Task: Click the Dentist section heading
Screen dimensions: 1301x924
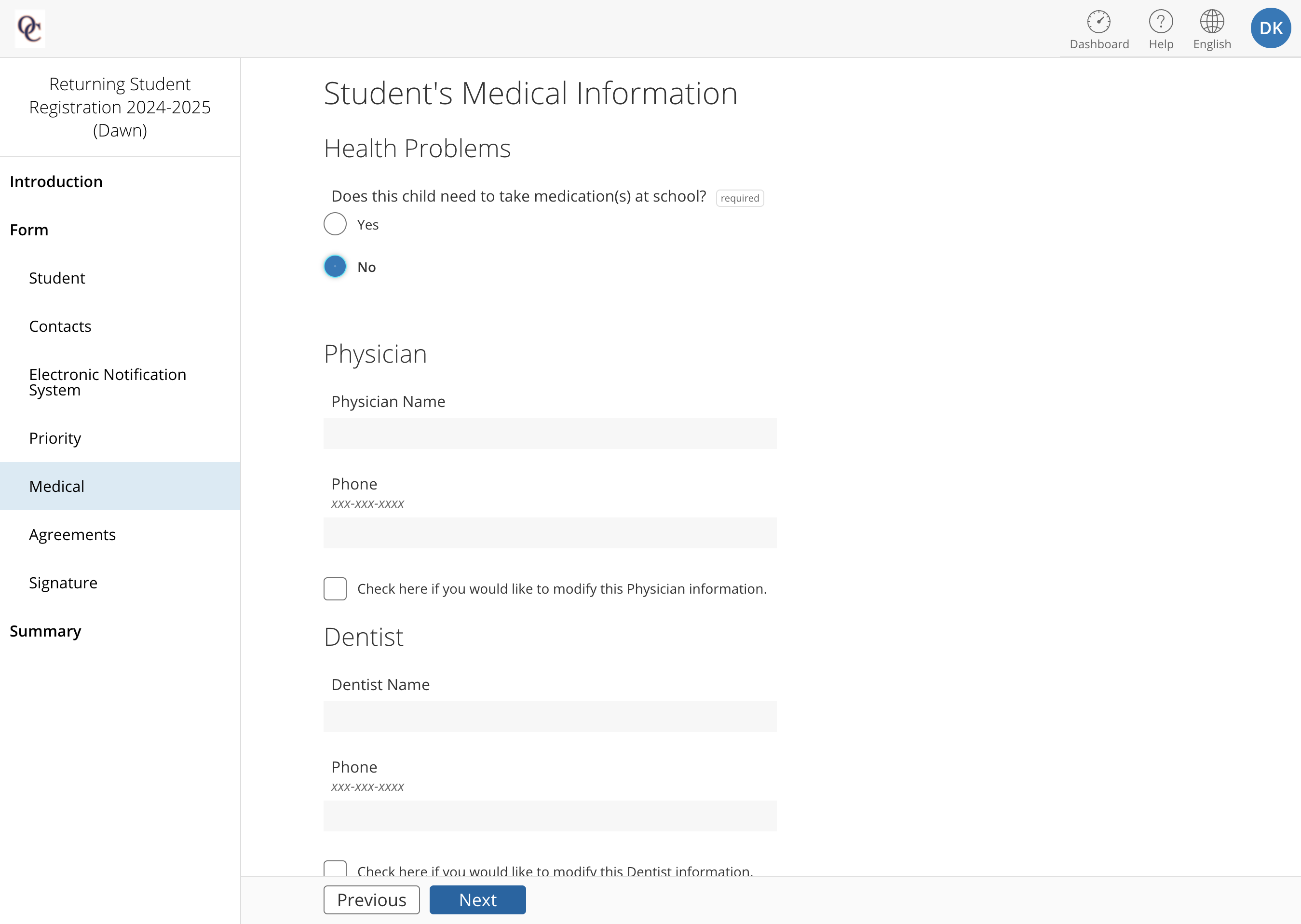Action: 364,637
